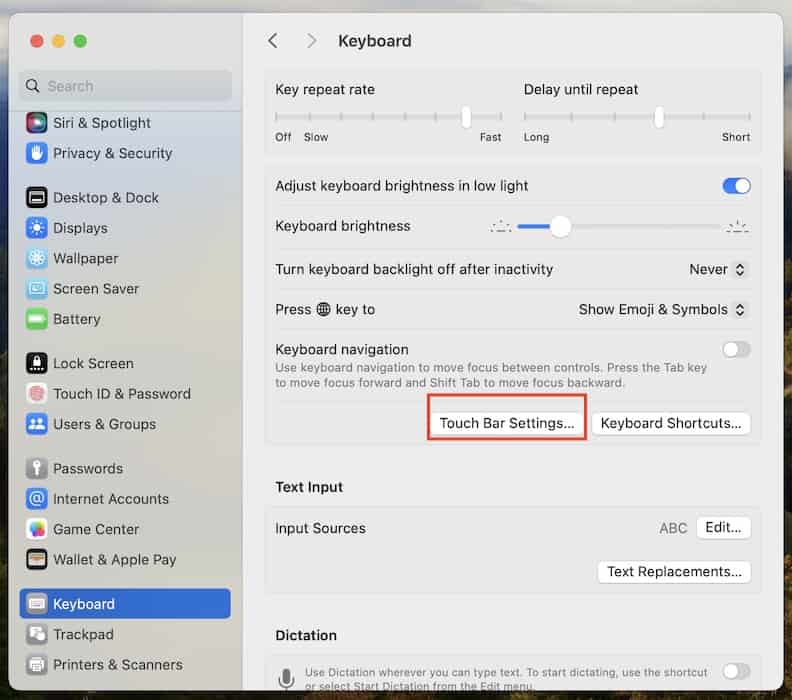Select Trackpad in the sidebar

click(83, 634)
